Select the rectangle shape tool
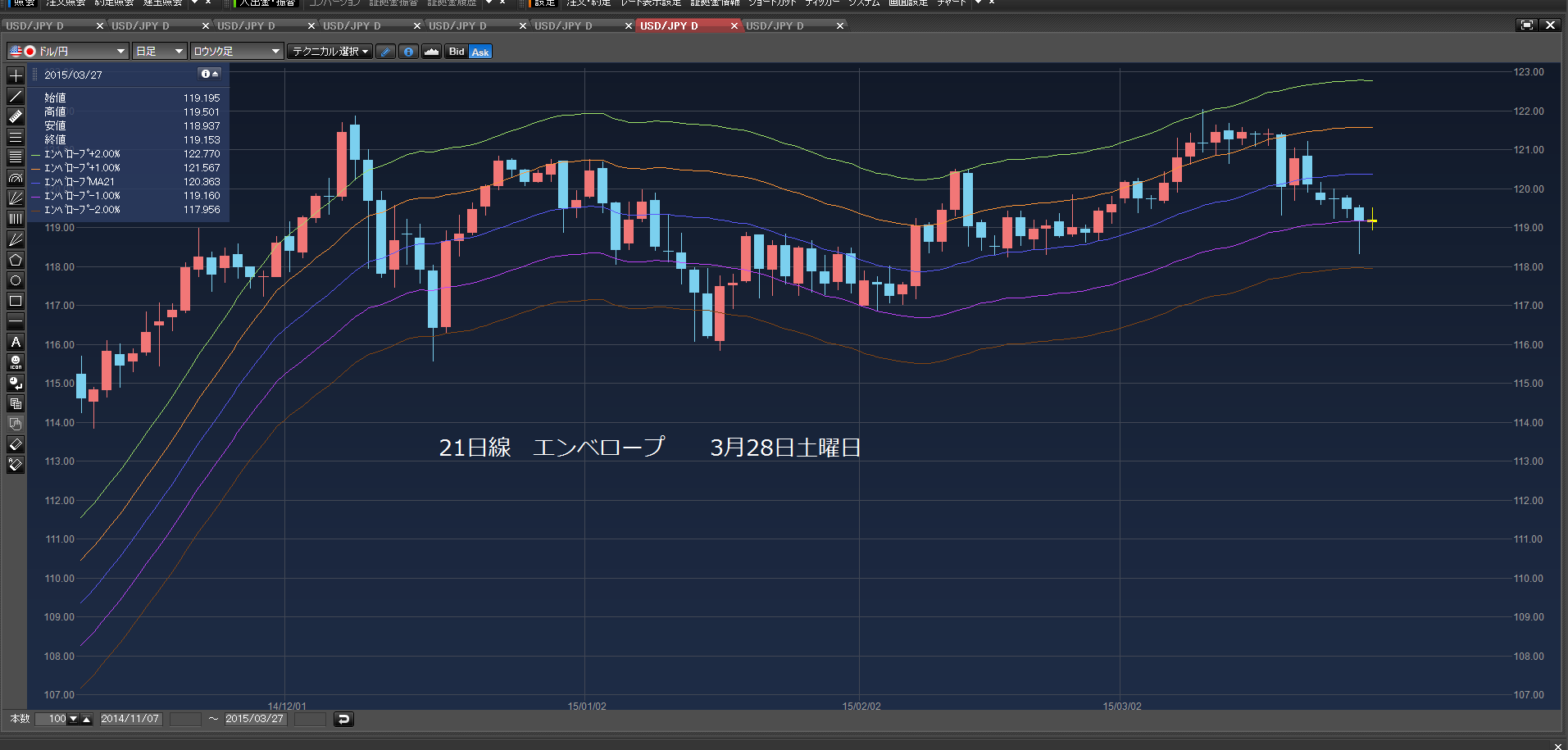Screen dimensions: 1568x750 tap(16, 301)
